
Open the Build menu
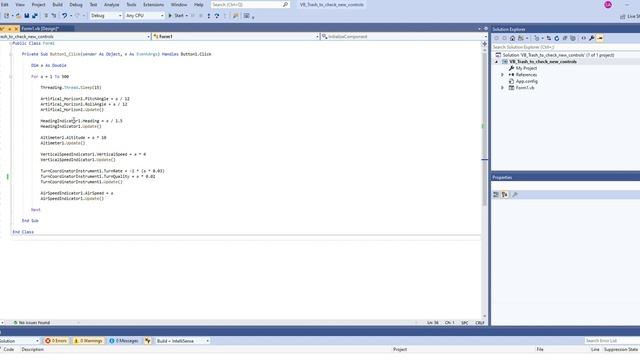tap(58, 4)
